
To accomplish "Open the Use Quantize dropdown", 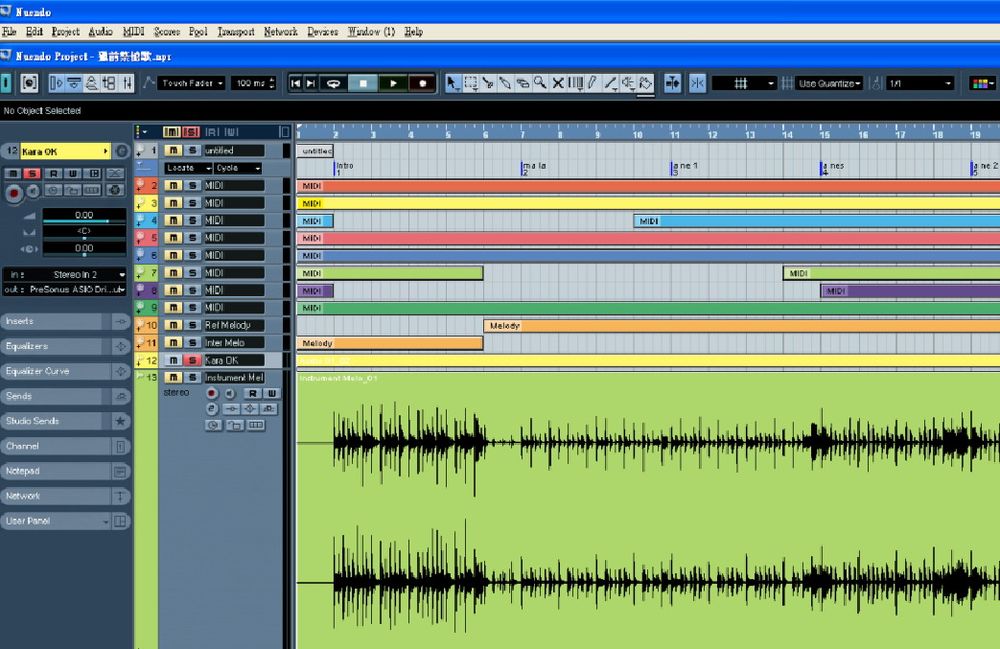I will pos(830,84).
